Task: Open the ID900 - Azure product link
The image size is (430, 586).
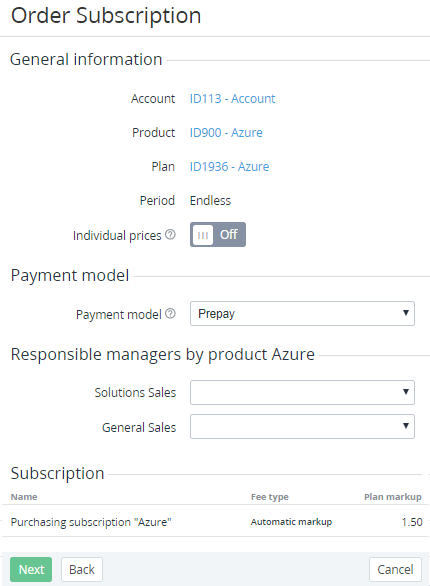Action: [x=226, y=133]
